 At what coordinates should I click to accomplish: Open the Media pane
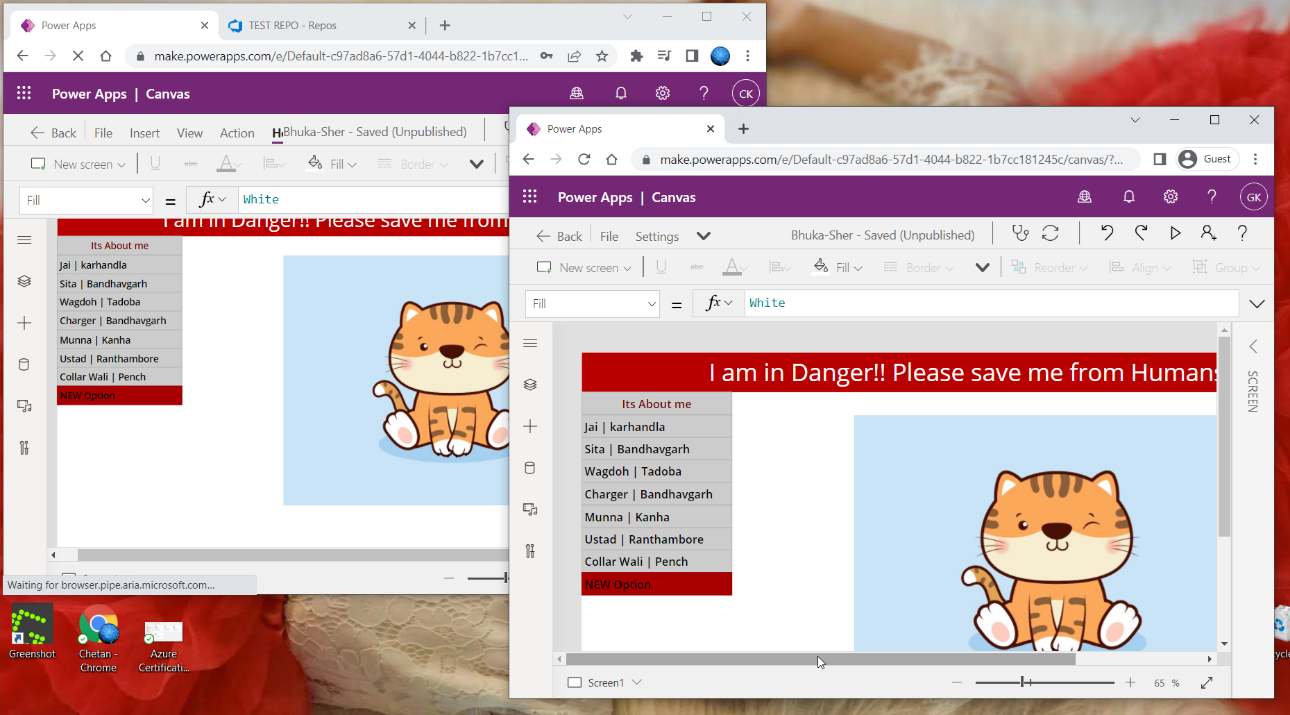coord(530,509)
